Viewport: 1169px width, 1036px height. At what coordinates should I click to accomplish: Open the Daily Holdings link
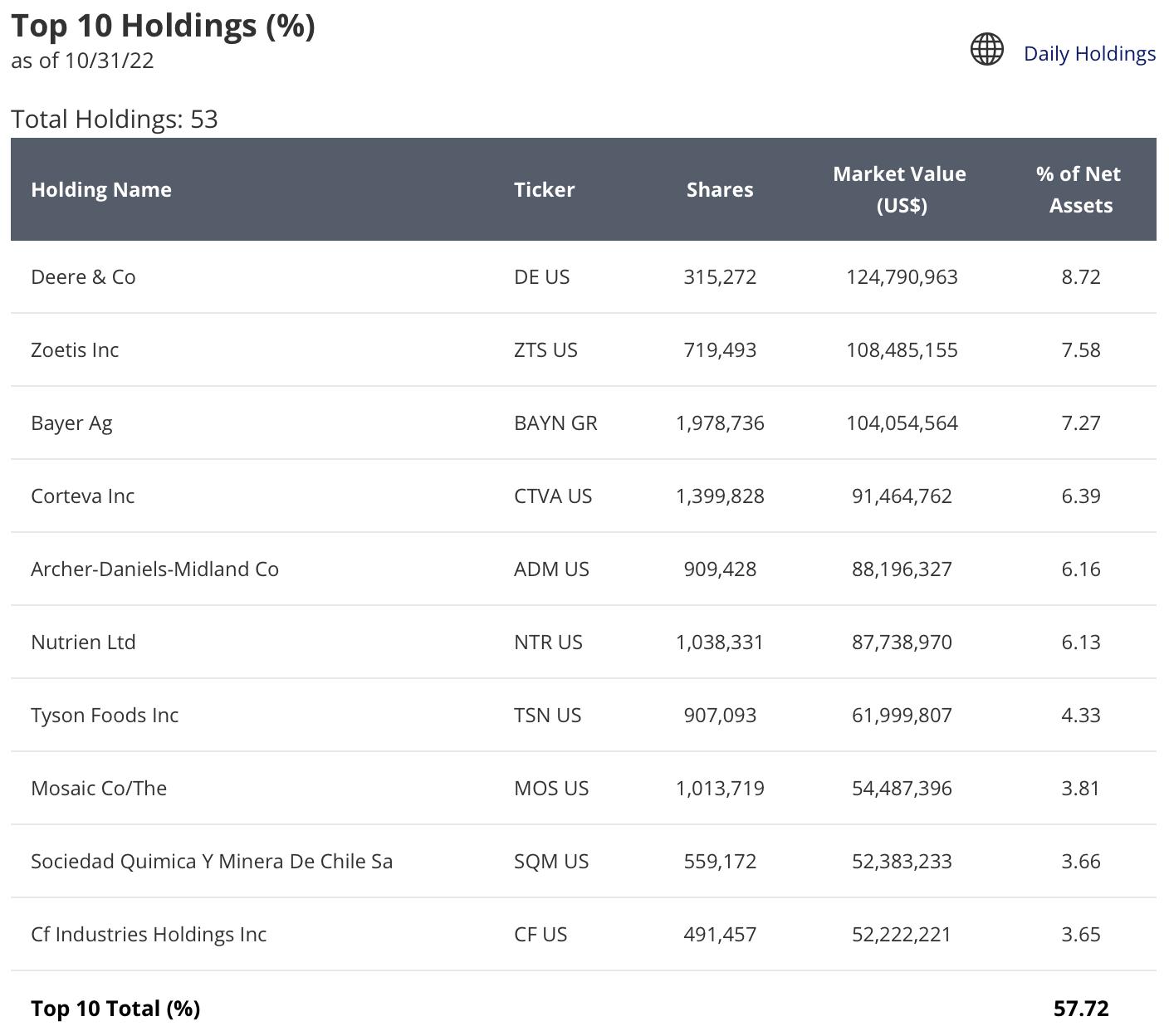pos(1089,53)
